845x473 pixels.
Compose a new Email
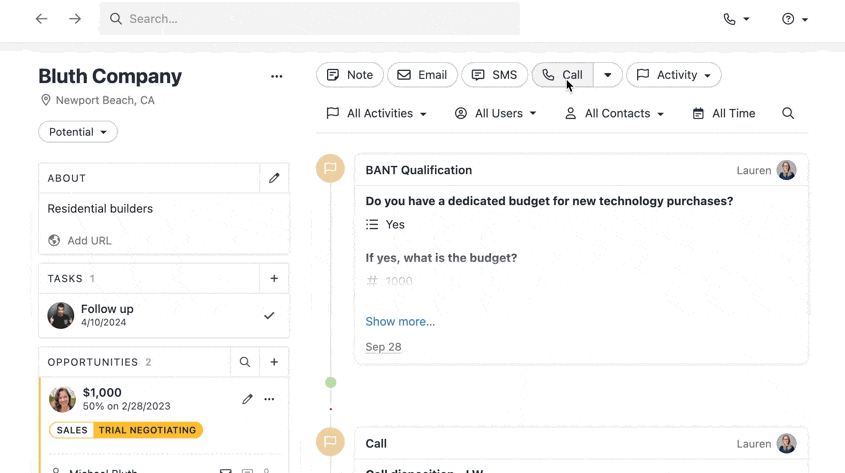(x=422, y=75)
